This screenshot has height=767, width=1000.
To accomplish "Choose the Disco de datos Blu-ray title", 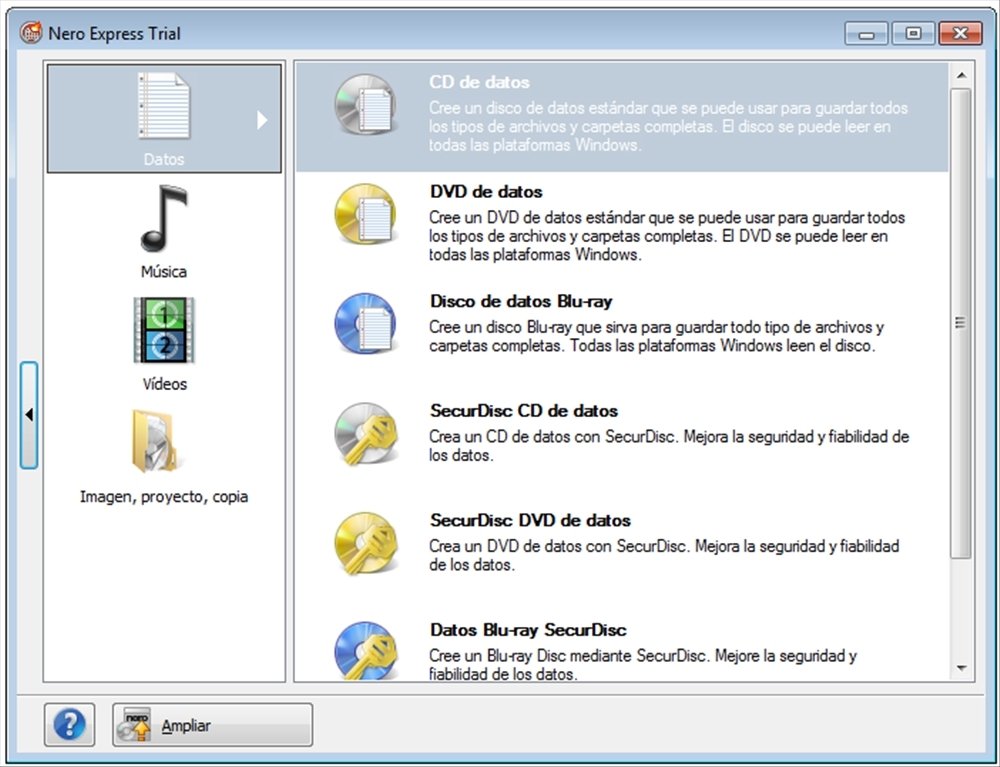I will (x=521, y=302).
